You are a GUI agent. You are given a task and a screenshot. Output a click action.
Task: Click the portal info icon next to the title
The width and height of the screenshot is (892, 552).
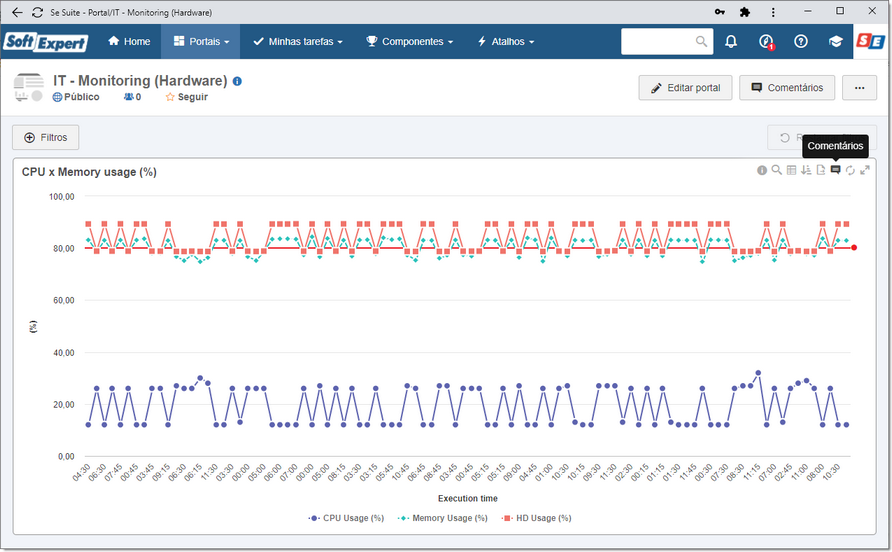tap(237, 81)
